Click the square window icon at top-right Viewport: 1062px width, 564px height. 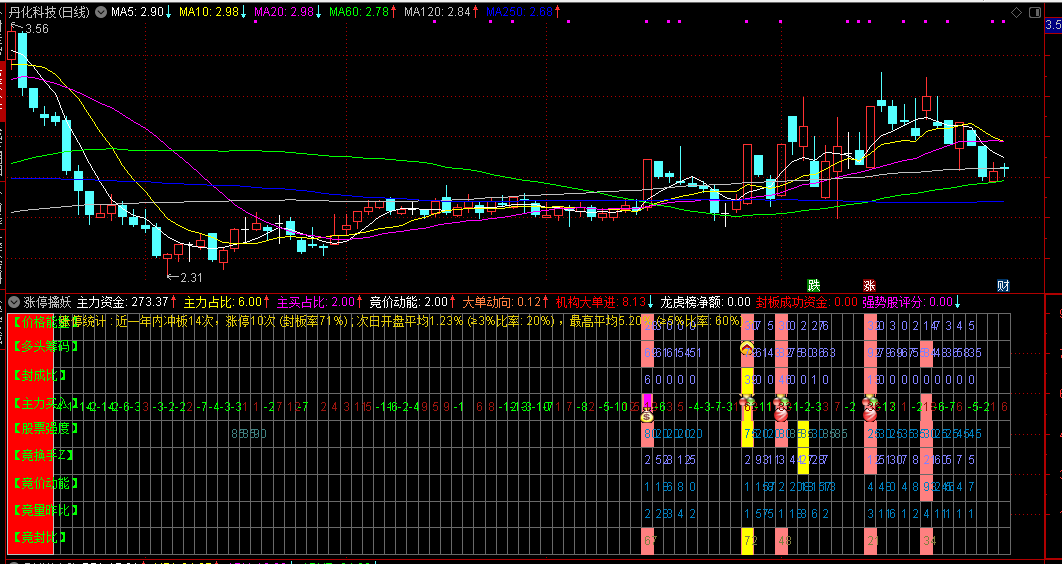tap(1036, 12)
